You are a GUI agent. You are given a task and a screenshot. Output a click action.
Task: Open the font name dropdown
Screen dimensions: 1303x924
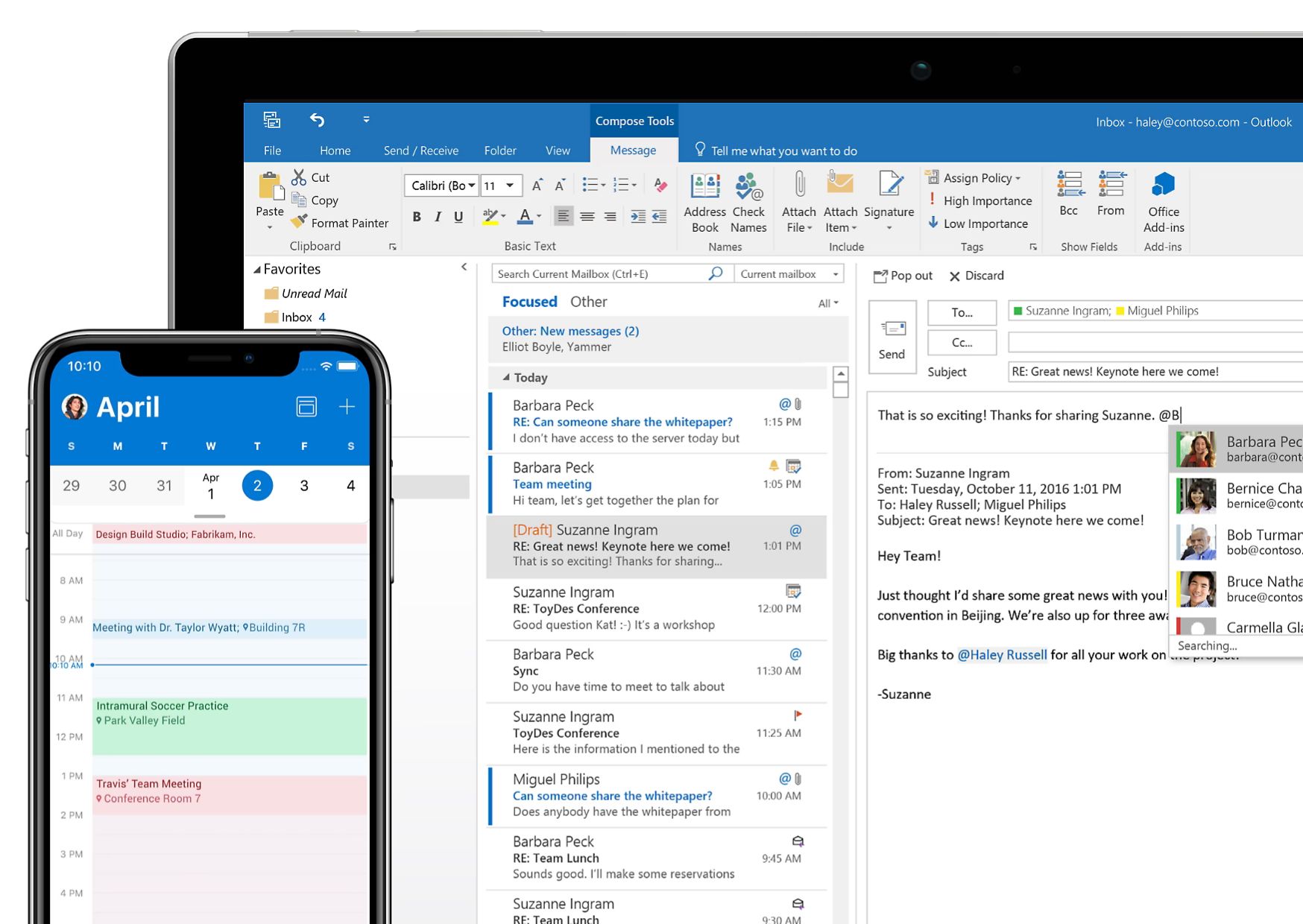point(472,186)
